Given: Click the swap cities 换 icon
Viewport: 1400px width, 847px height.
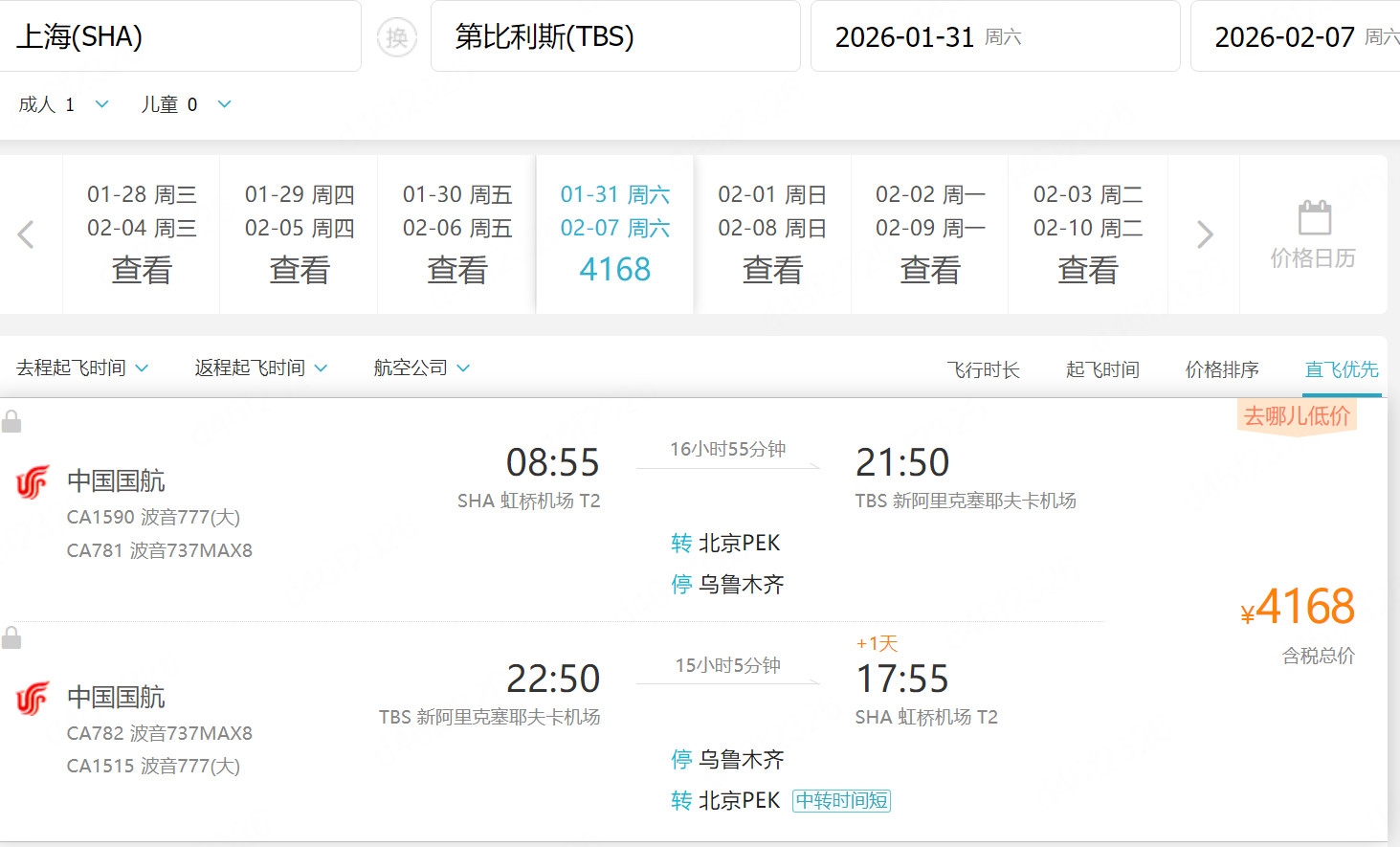Looking at the screenshot, I should (x=396, y=37).
